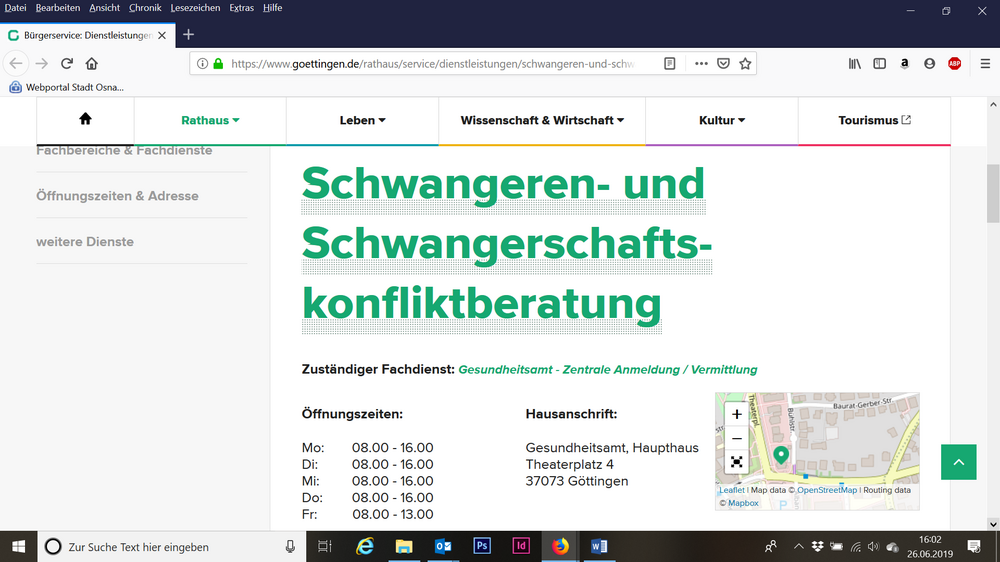Image resolution: width=1000 pixels, height=562 pixels.
Task: Reload the page with the refresh icon
Action: 67,63
